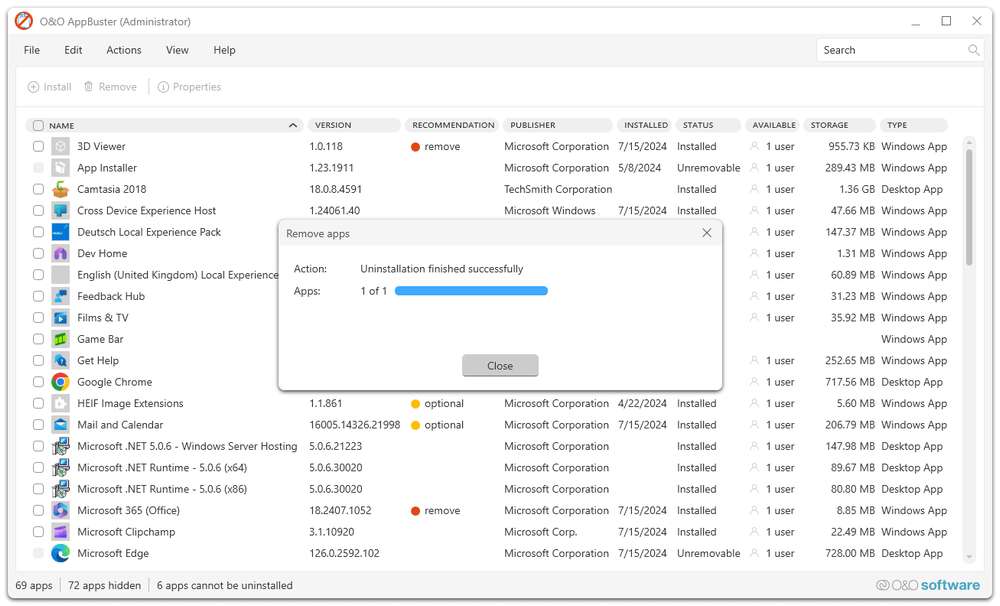
Task: Click the Remove toolbar button
Action: pyautogui.click(x=110, y=87)
